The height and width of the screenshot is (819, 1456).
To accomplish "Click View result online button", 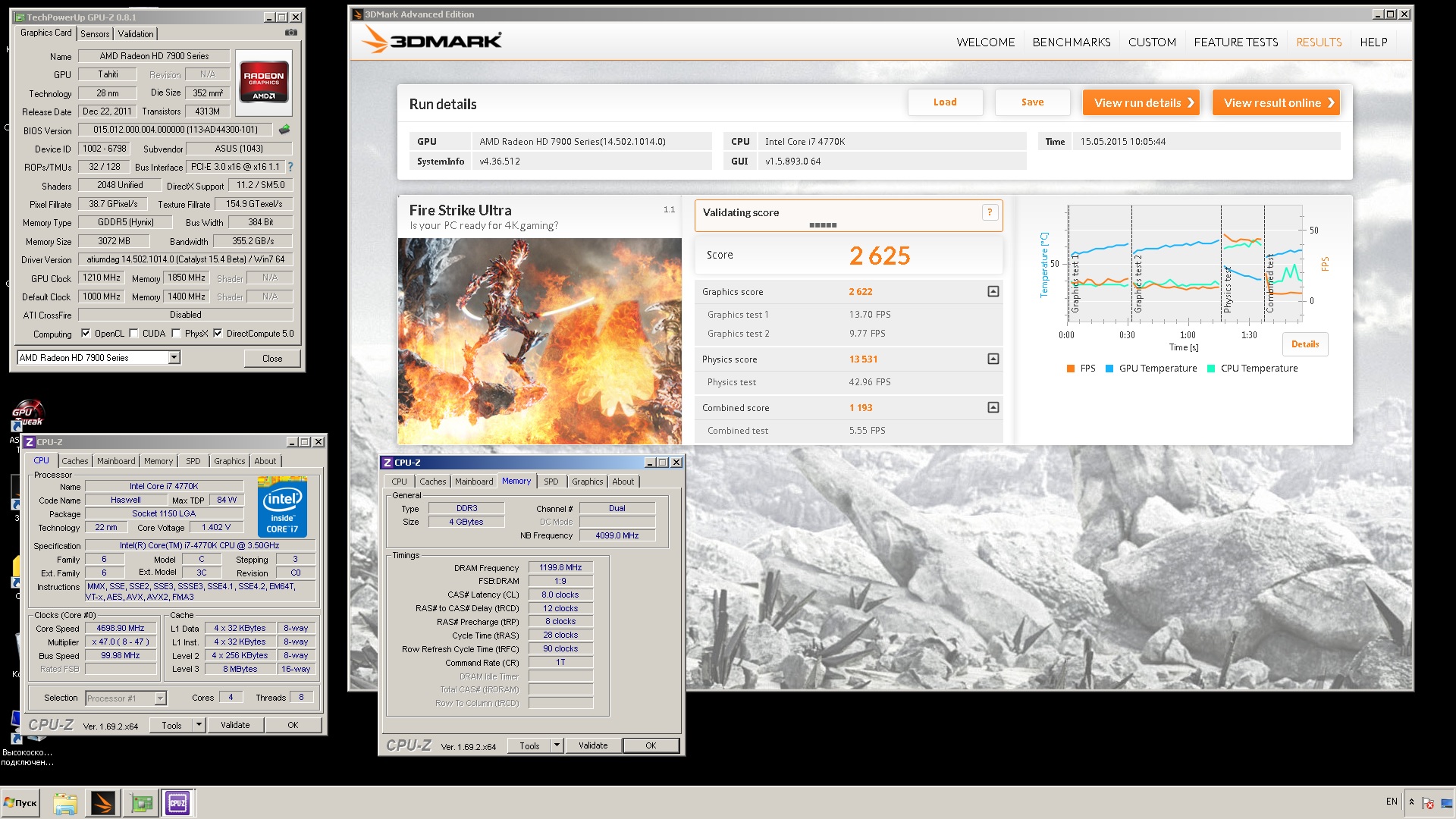I will pyautogui.click(x=1276, y=102).
